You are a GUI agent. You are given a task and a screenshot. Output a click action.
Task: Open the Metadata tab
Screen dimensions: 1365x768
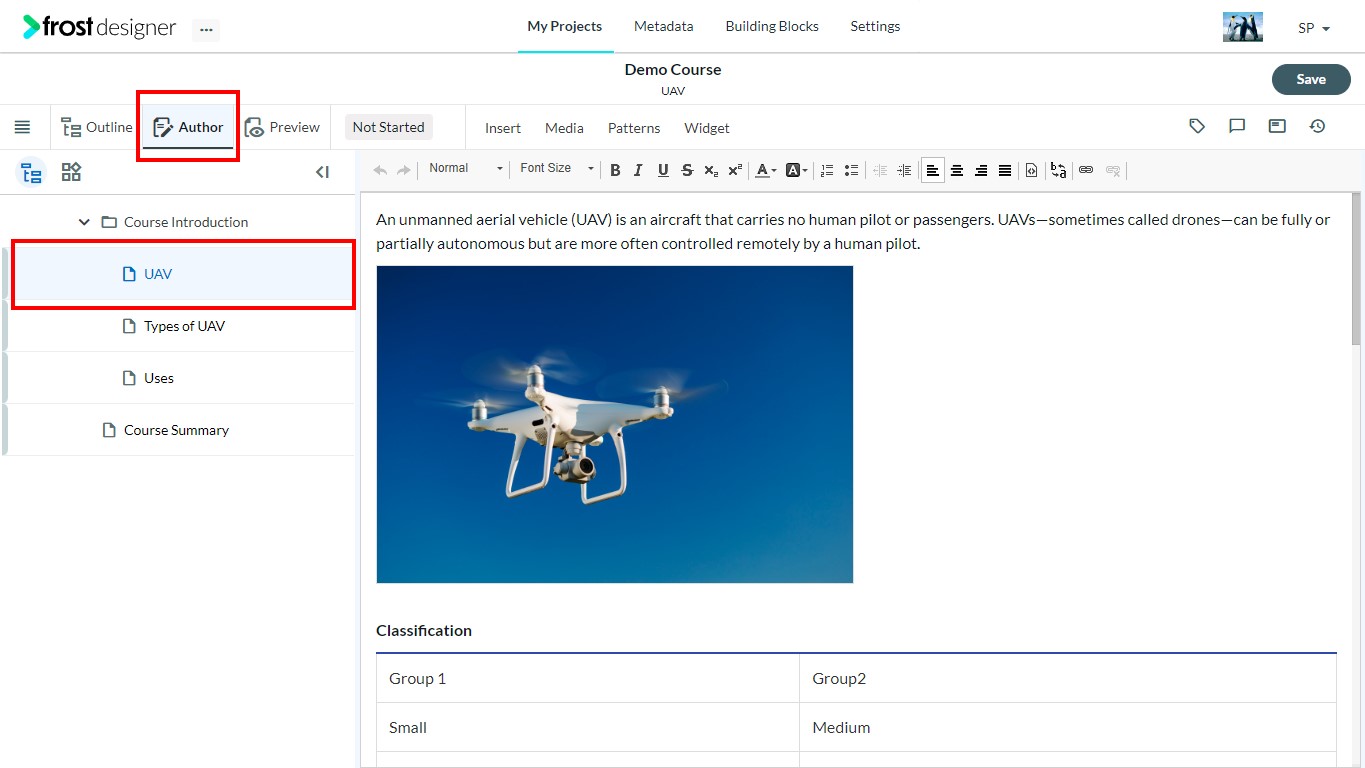663,26
